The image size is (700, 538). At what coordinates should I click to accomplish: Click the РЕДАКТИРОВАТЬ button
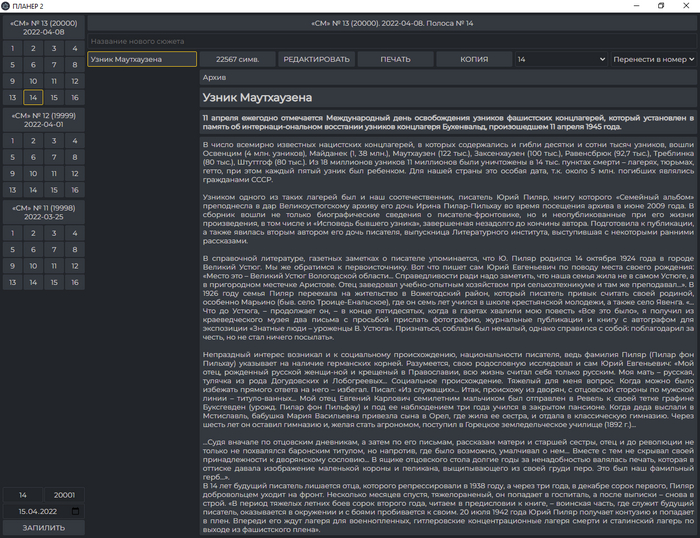point(317,59)
